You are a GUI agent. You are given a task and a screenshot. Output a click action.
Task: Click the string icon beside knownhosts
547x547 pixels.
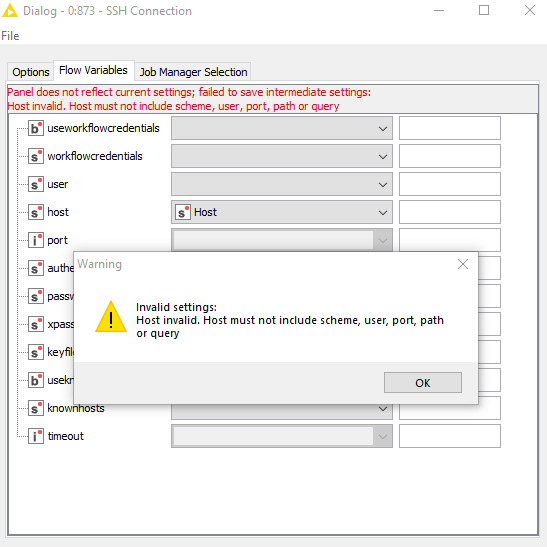point(36,408)
